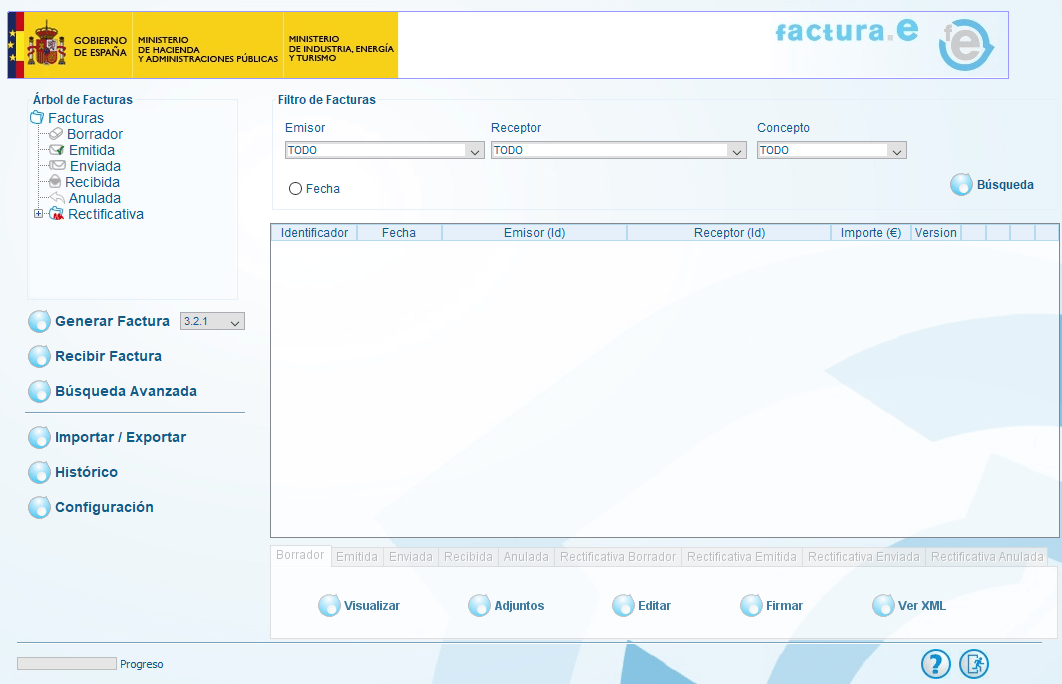
Task: Expand the Rectificativa tree node
Action: click(39, 213)
